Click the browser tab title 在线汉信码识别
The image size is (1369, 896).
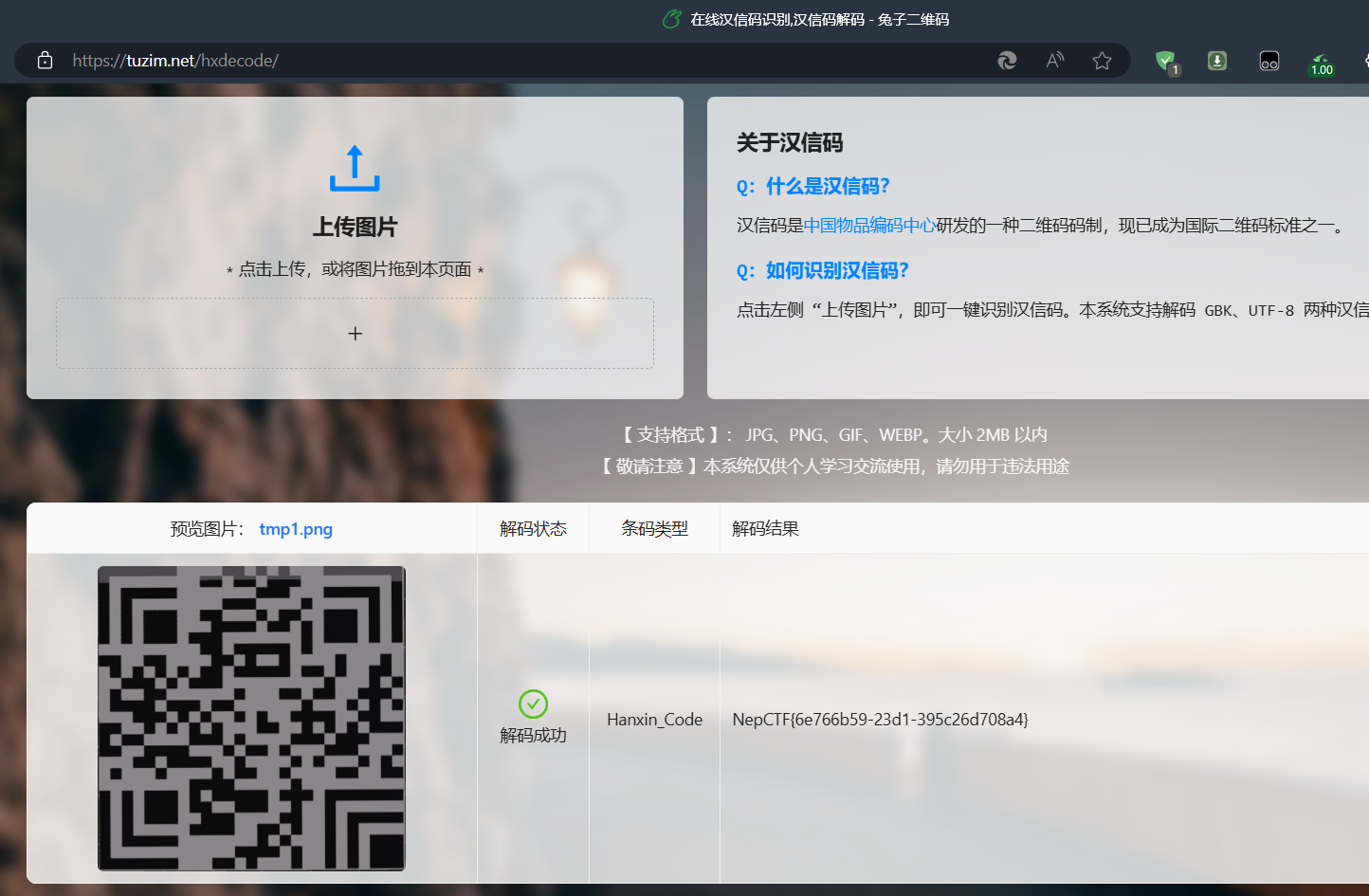pos(819,19)
